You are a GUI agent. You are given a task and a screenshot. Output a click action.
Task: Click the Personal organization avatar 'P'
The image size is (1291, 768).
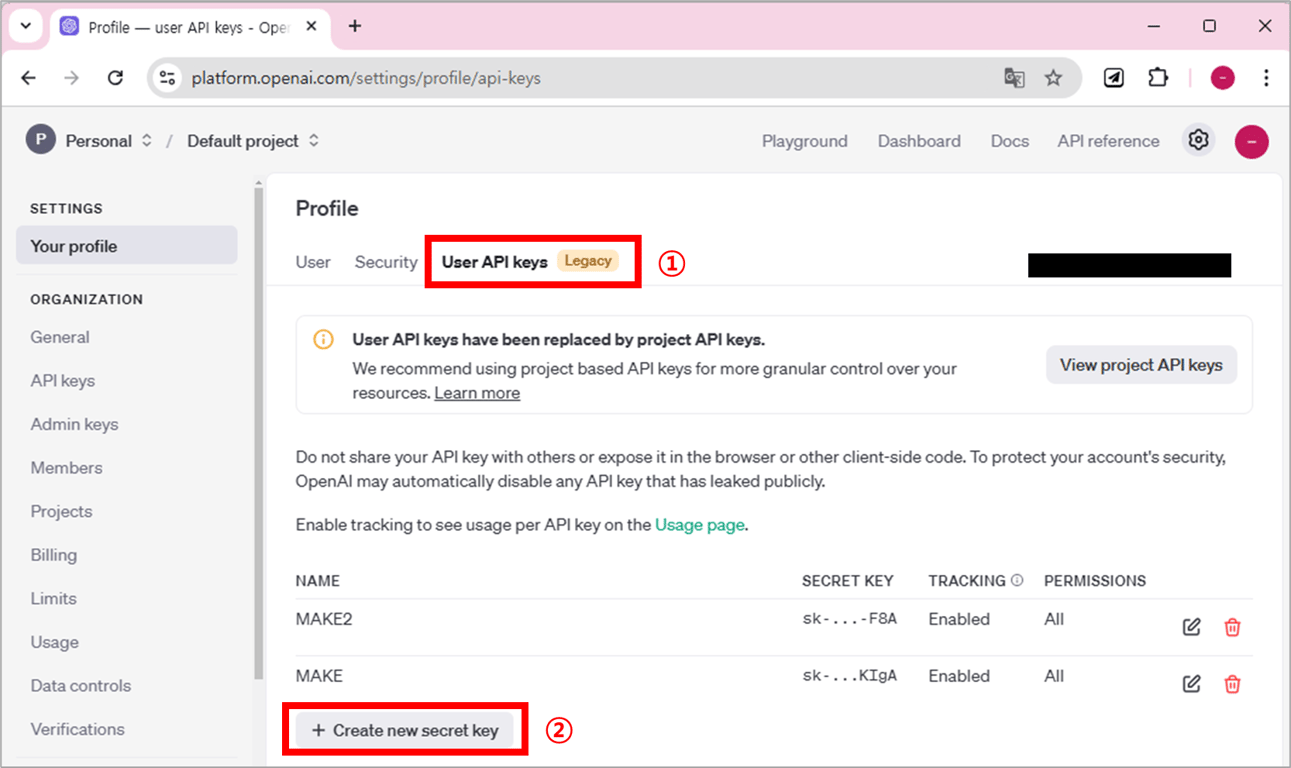tap(40, 141)
